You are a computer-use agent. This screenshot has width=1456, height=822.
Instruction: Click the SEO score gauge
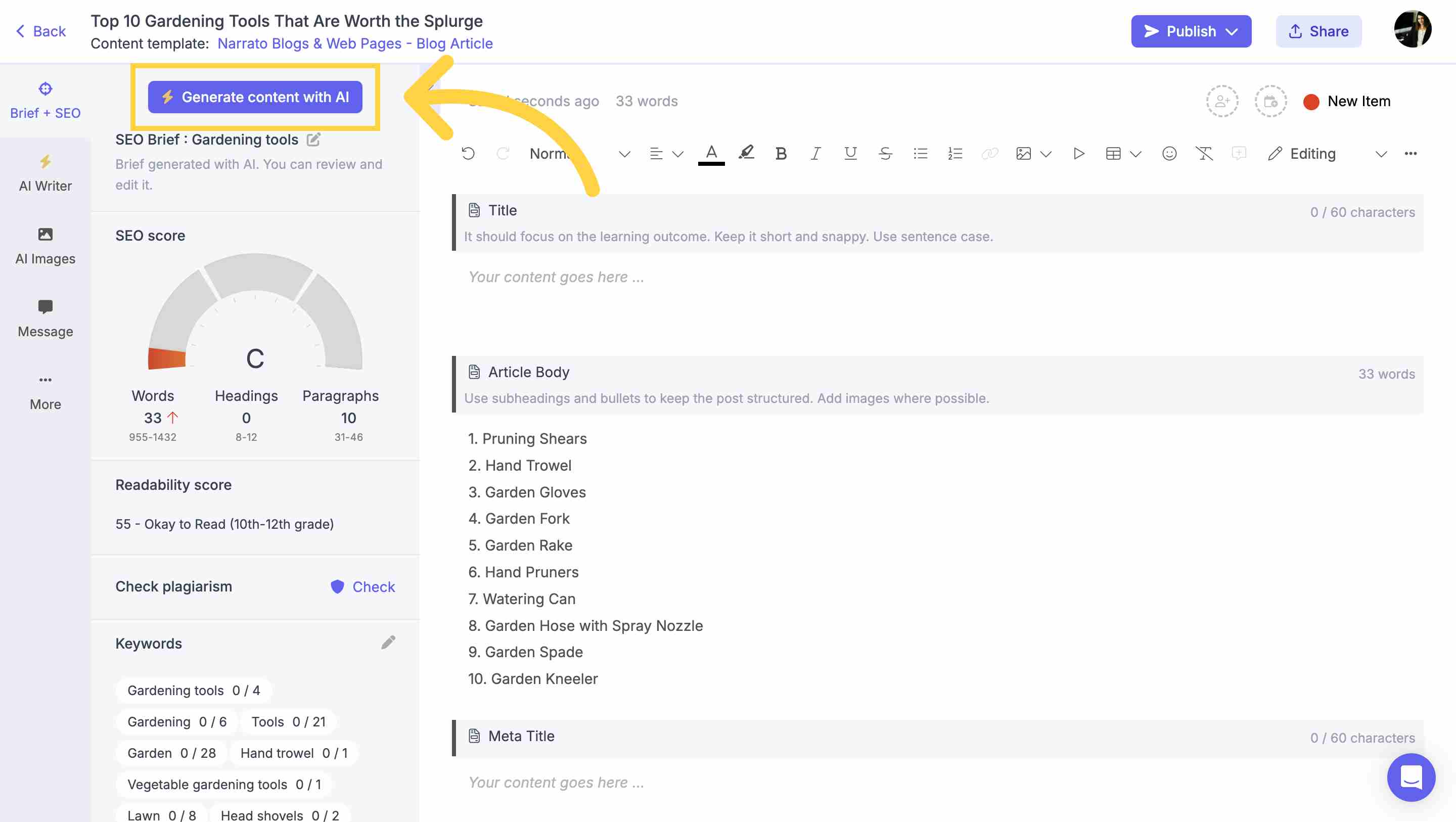(255, 312)
